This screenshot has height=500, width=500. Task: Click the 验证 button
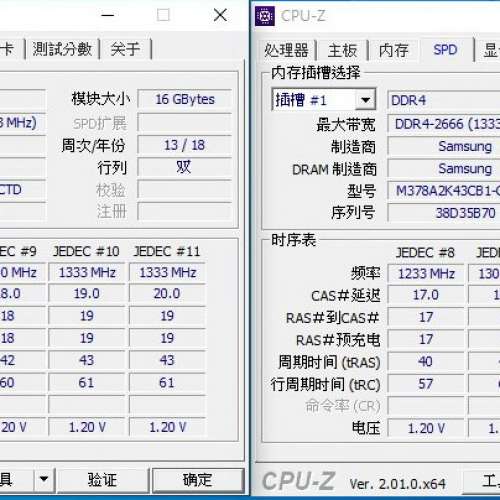[102, 480]
